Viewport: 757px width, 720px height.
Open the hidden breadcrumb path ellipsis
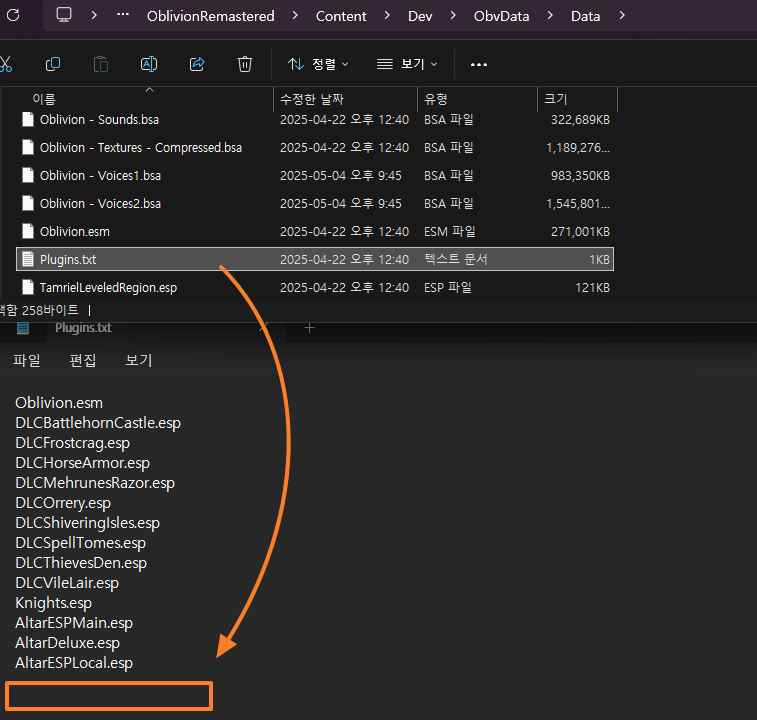123,14
